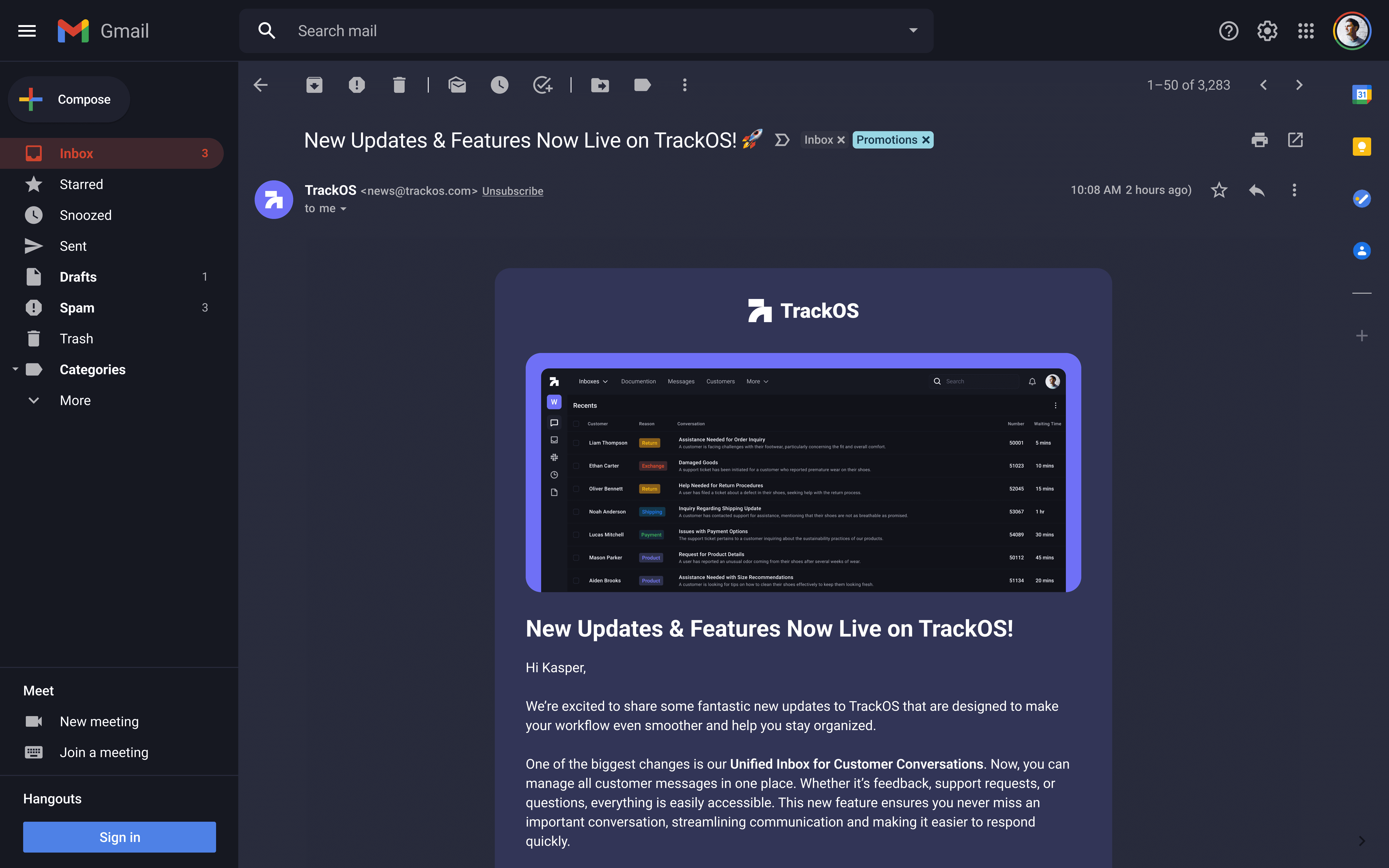Open the Drafts folder

point(112,277)
